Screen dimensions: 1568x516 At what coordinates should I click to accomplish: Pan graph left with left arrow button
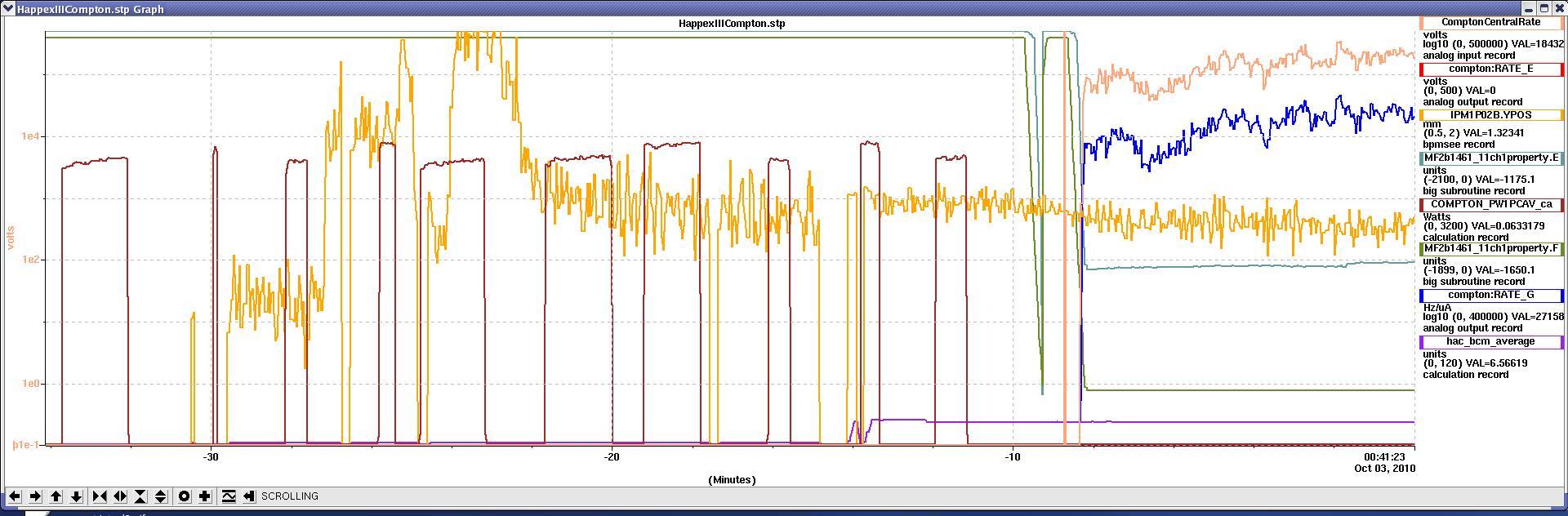point(15,496)
